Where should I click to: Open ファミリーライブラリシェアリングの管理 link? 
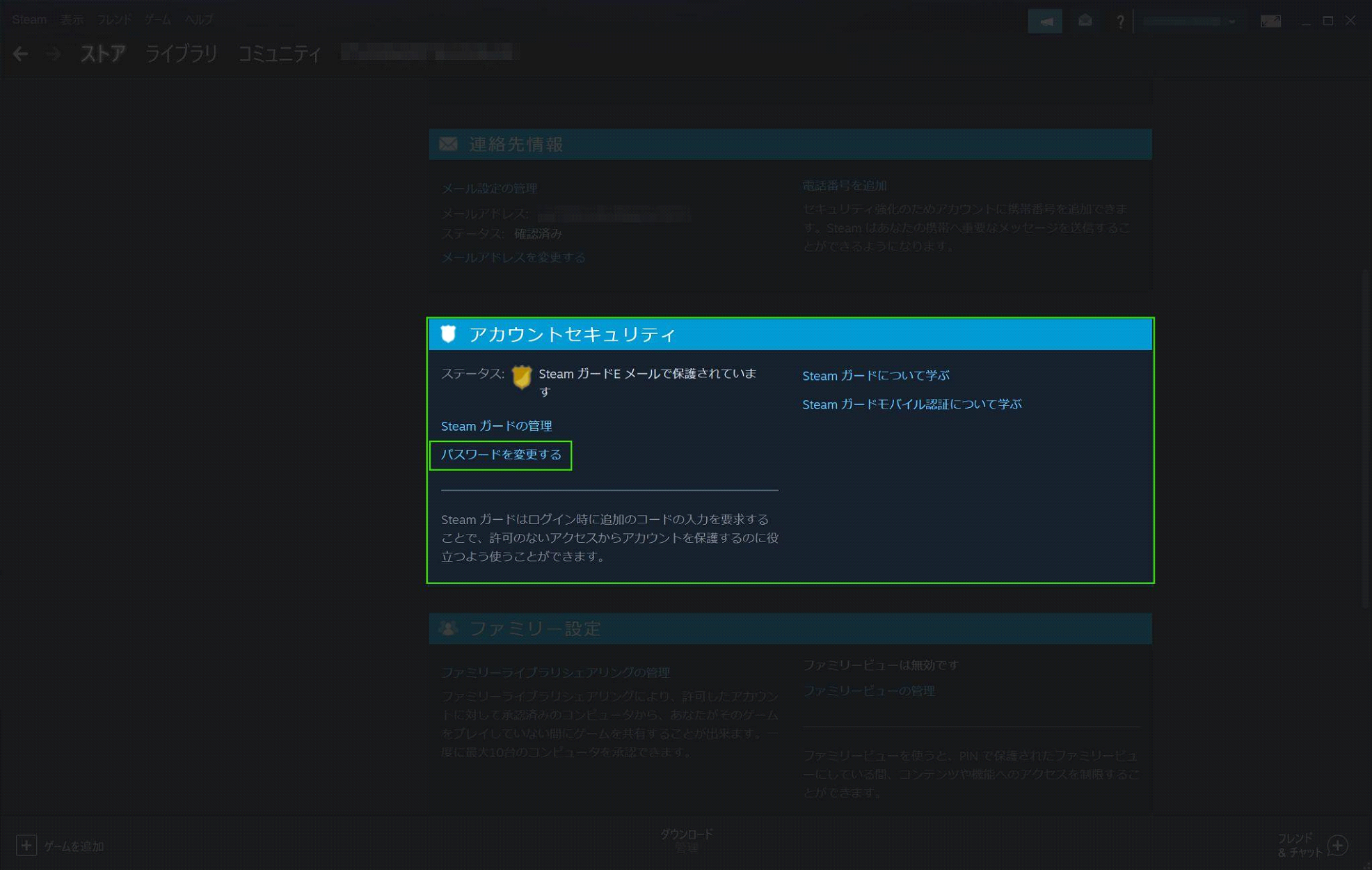pyautogui.click(x=555, y=672)
